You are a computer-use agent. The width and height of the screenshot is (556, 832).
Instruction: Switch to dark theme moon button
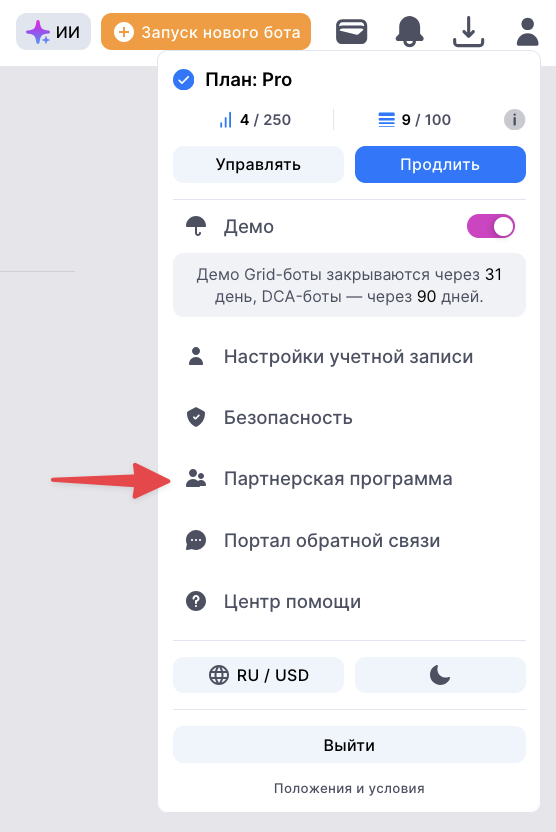coord(440,675)
